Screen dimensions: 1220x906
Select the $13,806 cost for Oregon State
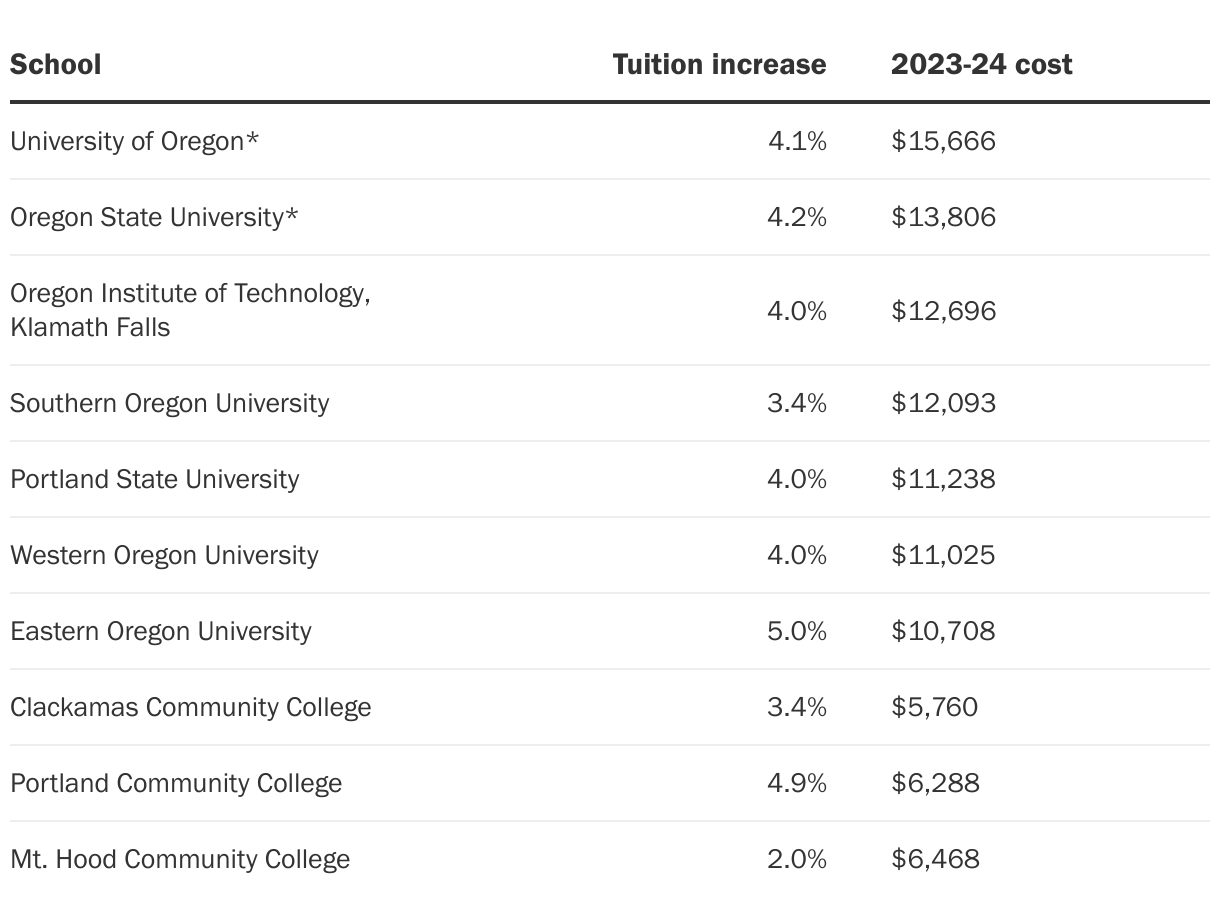pos(943,217)
